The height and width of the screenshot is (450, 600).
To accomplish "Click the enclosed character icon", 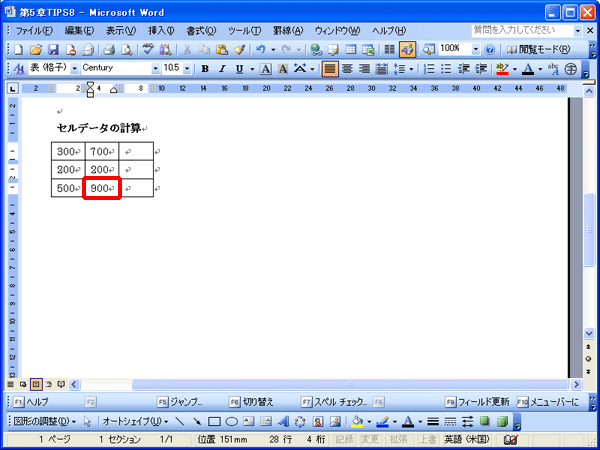I will click(571, 69).
